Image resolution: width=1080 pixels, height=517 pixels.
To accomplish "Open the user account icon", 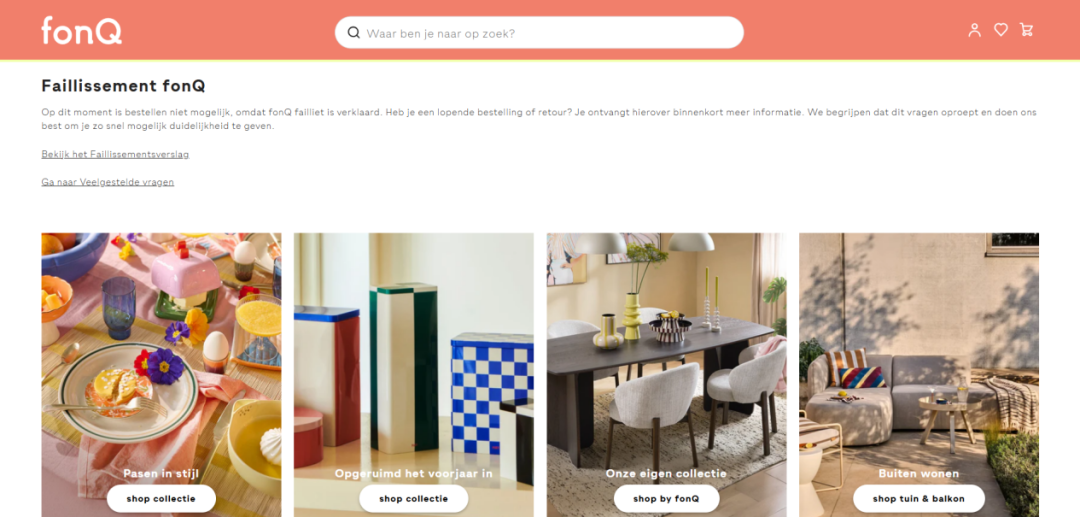I will tap(974, 30).
